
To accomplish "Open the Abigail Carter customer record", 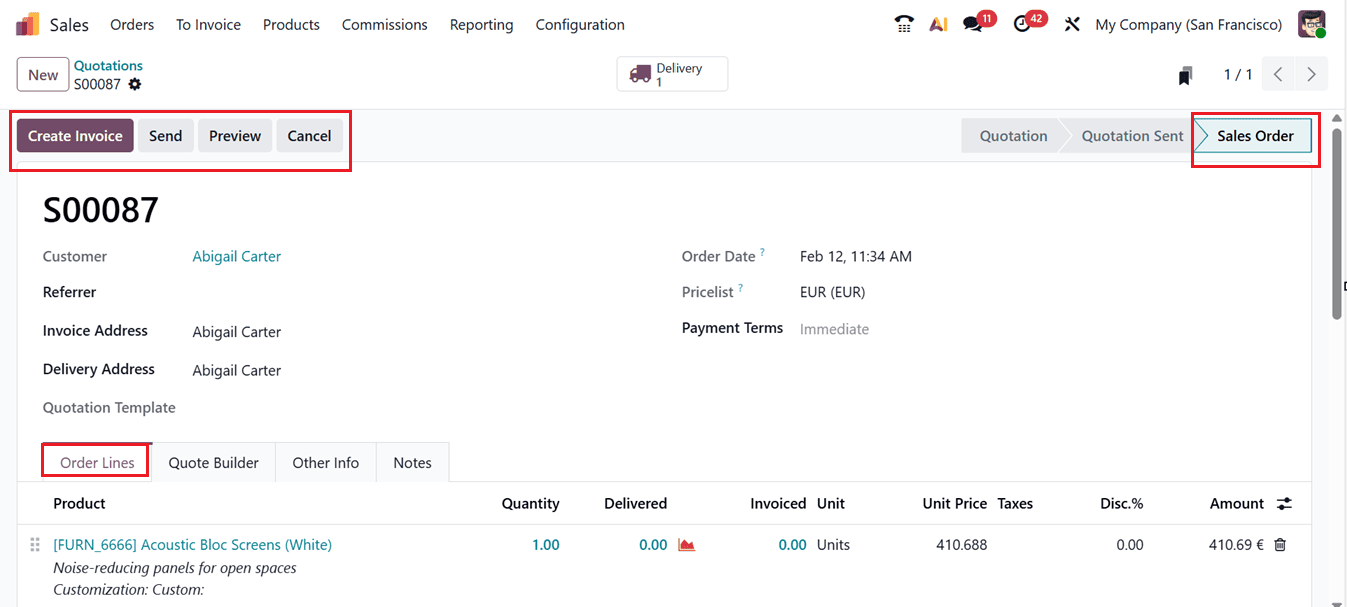I will tap(236, 256).
